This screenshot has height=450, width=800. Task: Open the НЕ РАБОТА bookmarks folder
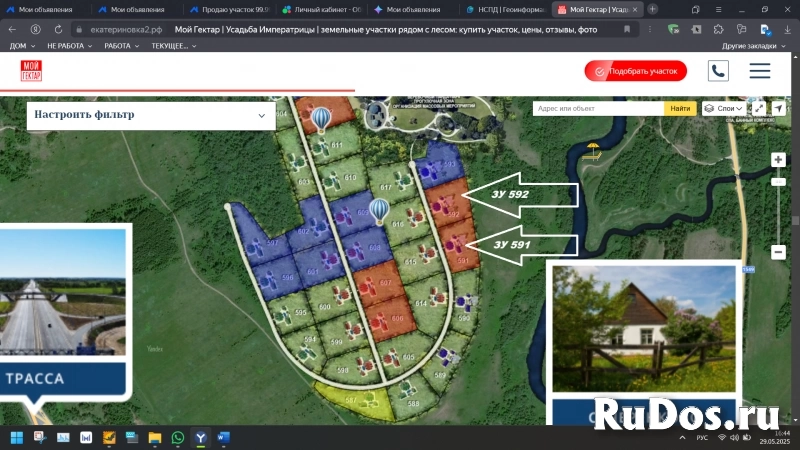click(x=69, y=46)
